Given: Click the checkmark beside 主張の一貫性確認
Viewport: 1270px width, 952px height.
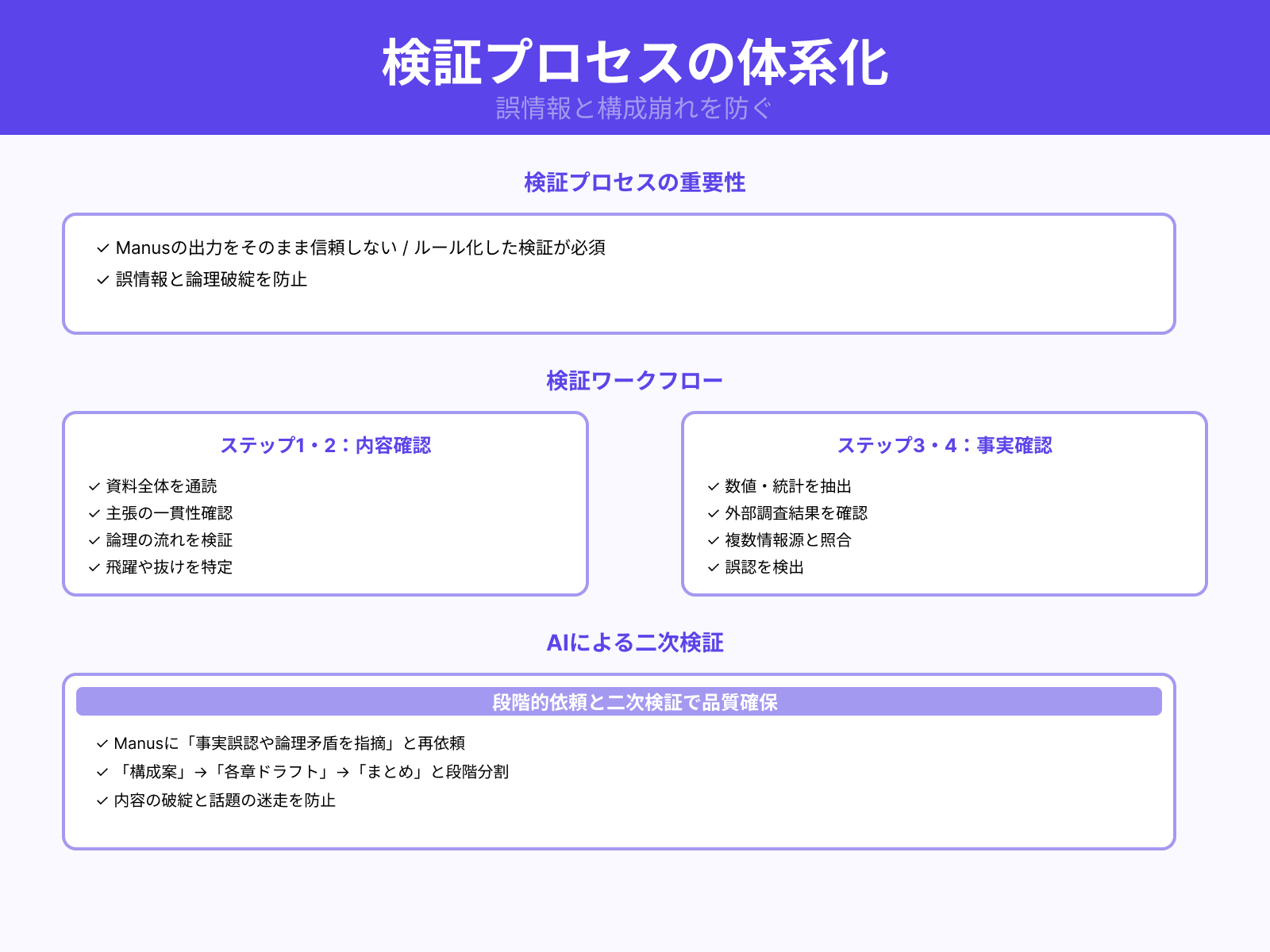Looking at the screenshot, I should (92, 513).
